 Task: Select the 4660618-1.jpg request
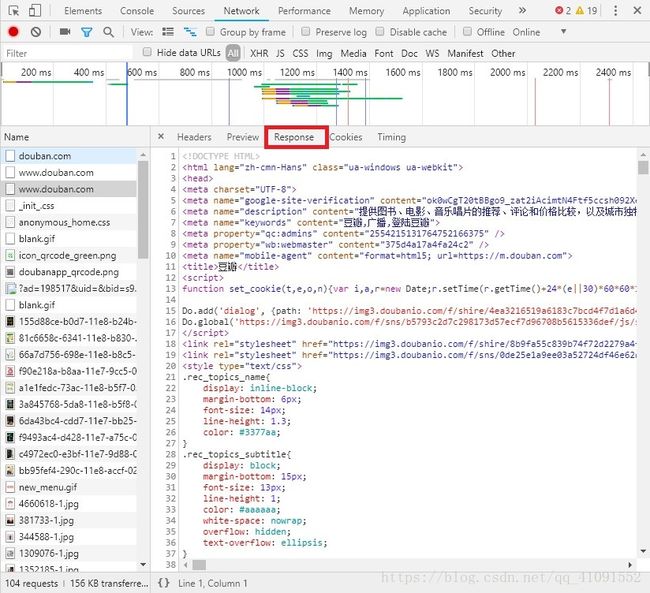point(70,503)
